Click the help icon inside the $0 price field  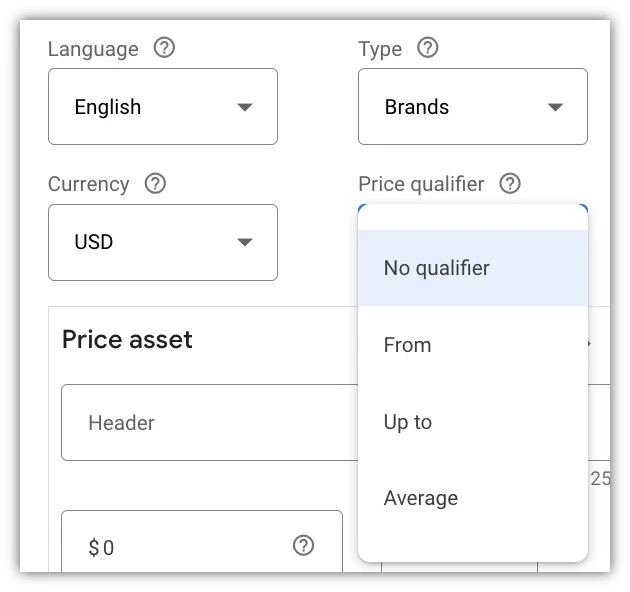click(303, 546)
